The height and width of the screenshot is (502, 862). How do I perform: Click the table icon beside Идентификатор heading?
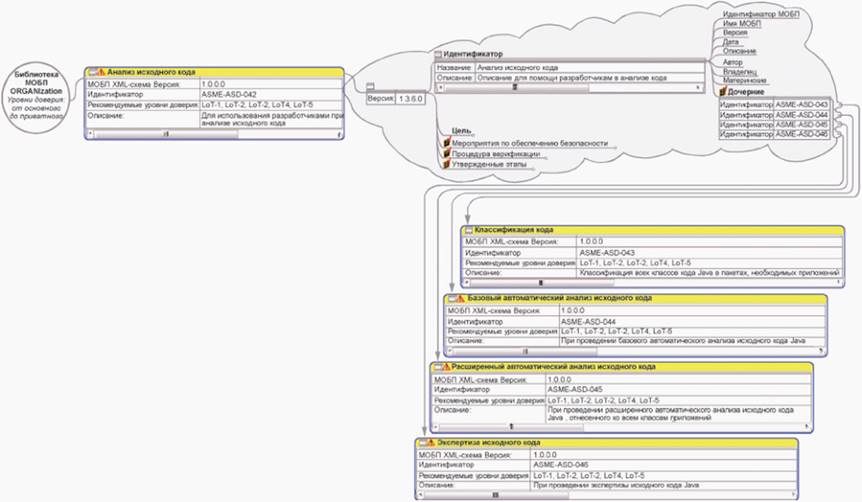click(438, 54)
